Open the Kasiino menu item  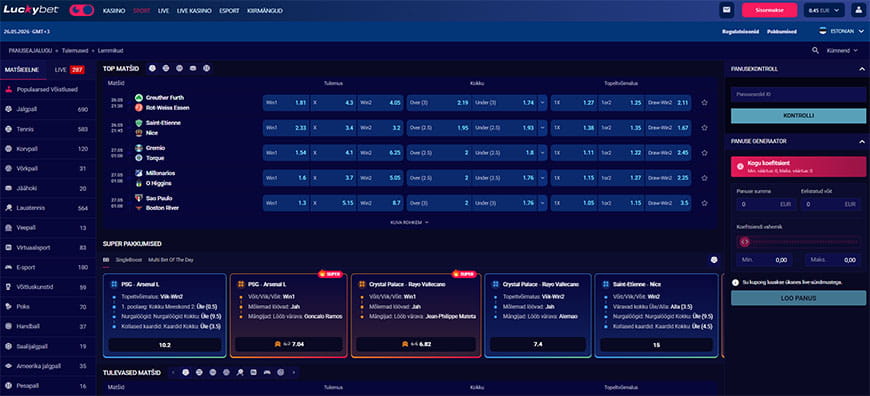coord(114,11)
